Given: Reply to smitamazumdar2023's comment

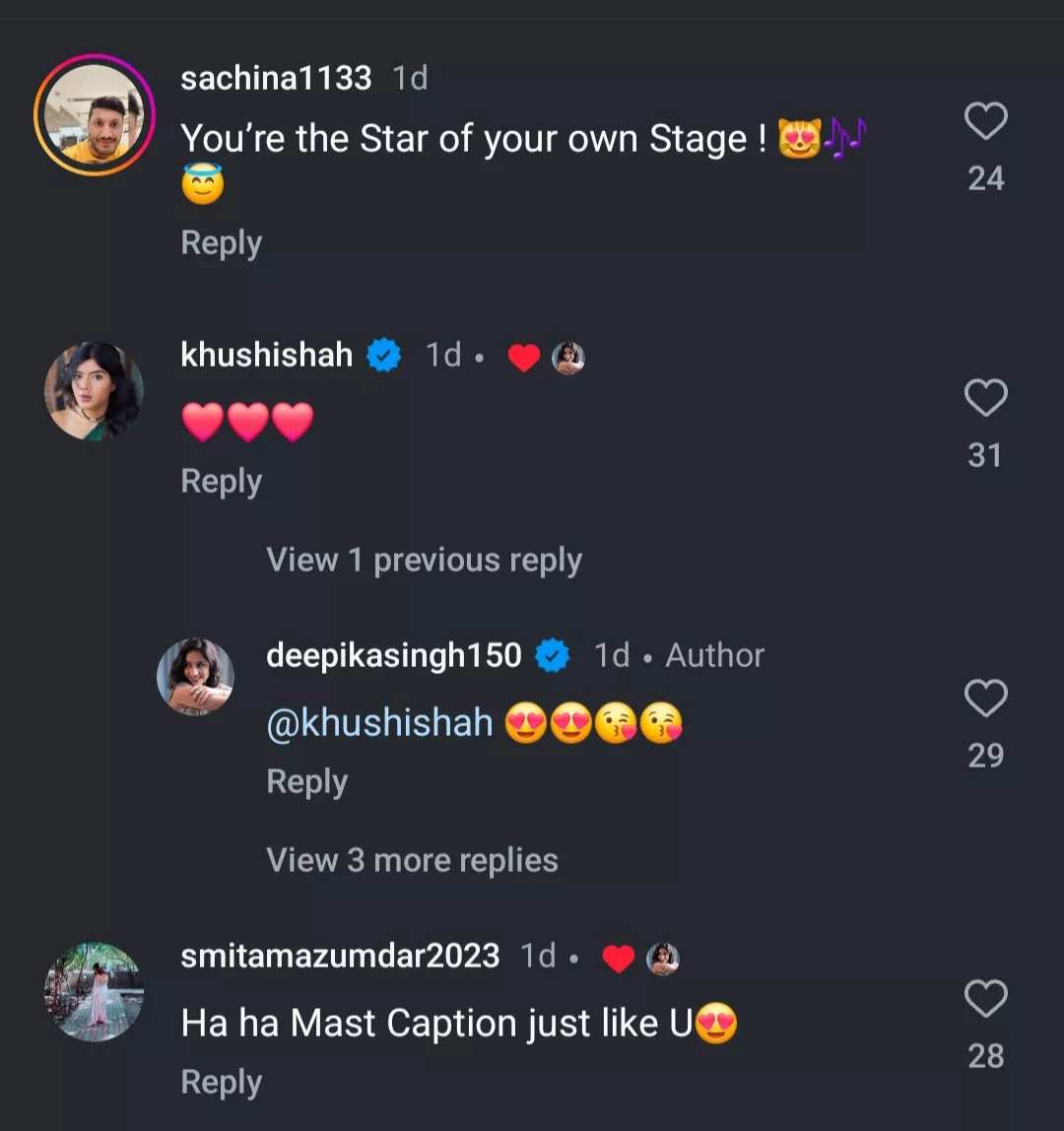Looking at the screenshot, I should click(221, 1083).
